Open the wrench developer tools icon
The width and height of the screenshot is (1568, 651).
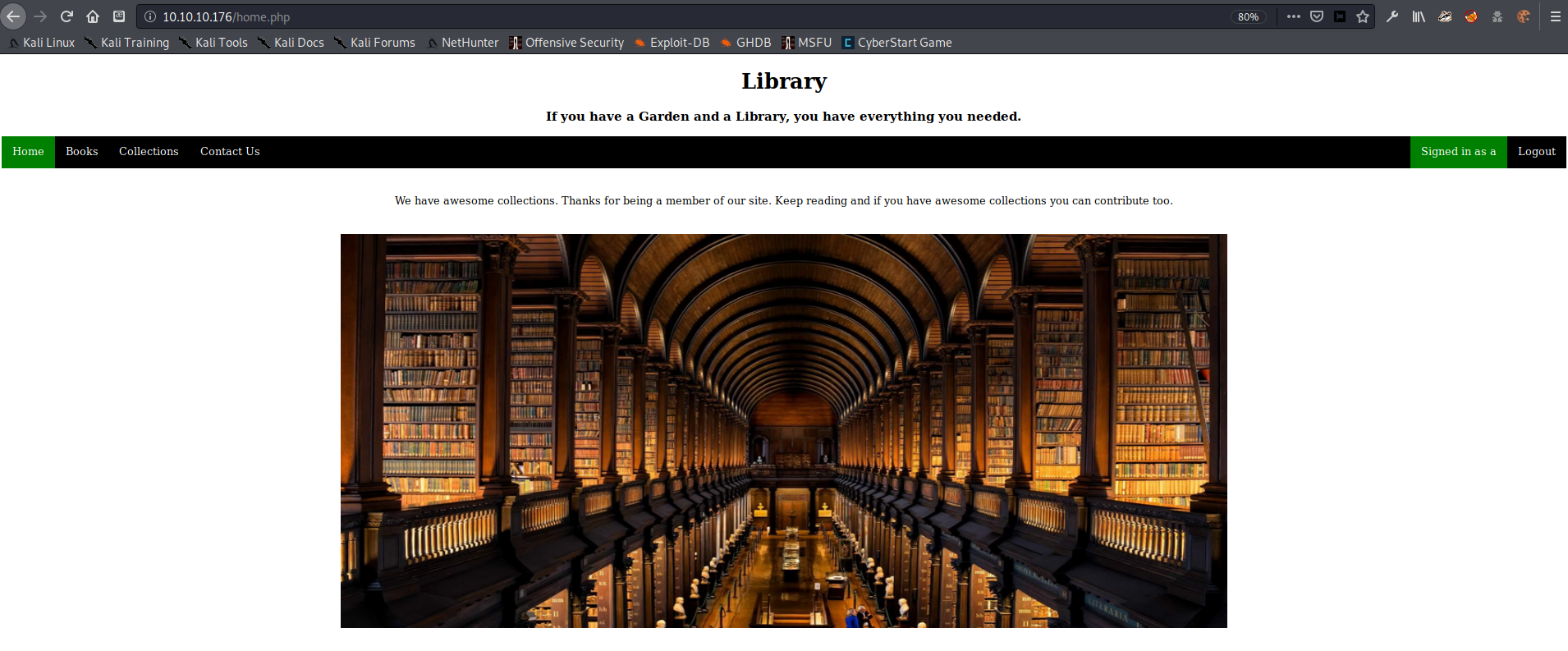click(x=1392, y=16)
